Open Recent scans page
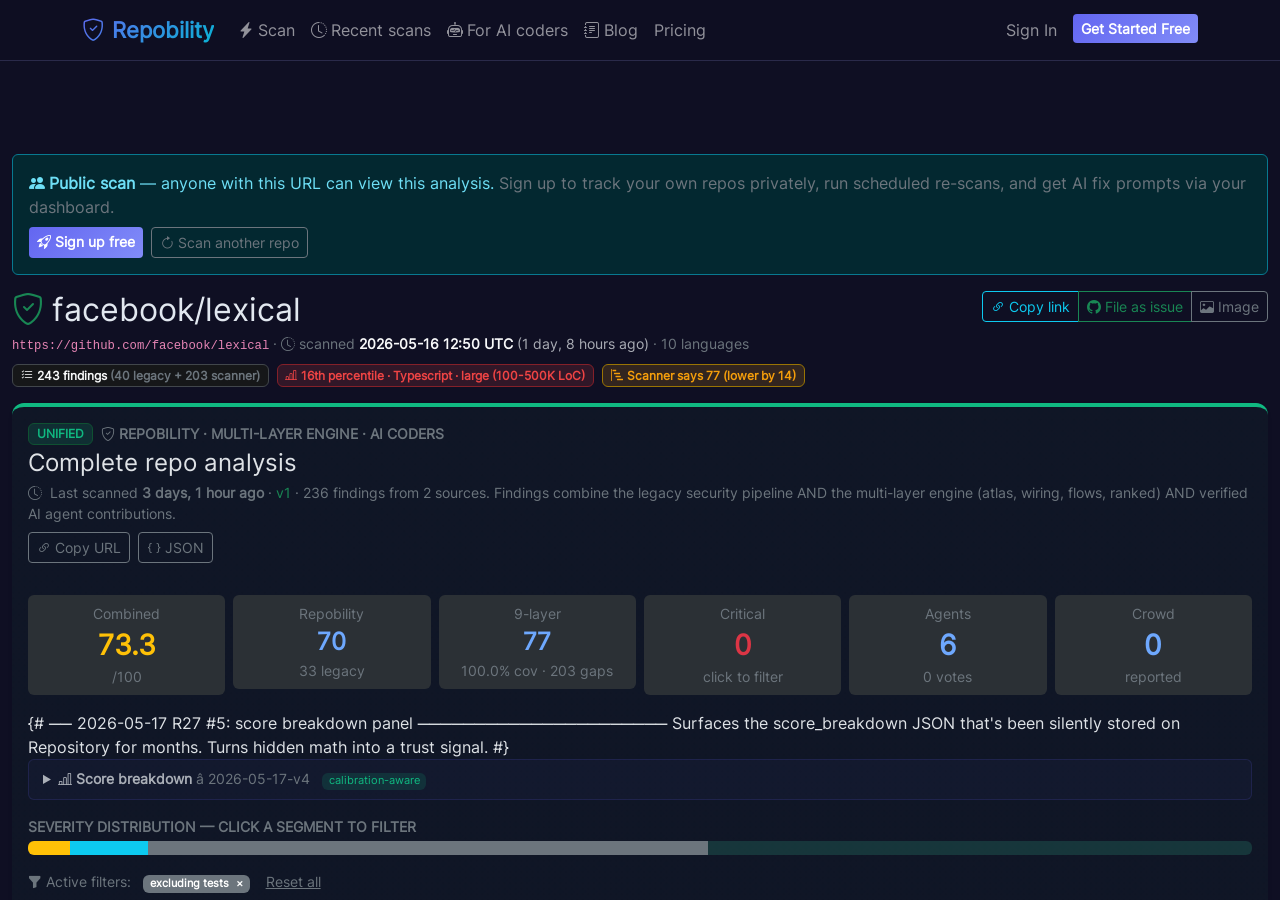This screenshot has width=1280, height=900. (x=371, y=30)
